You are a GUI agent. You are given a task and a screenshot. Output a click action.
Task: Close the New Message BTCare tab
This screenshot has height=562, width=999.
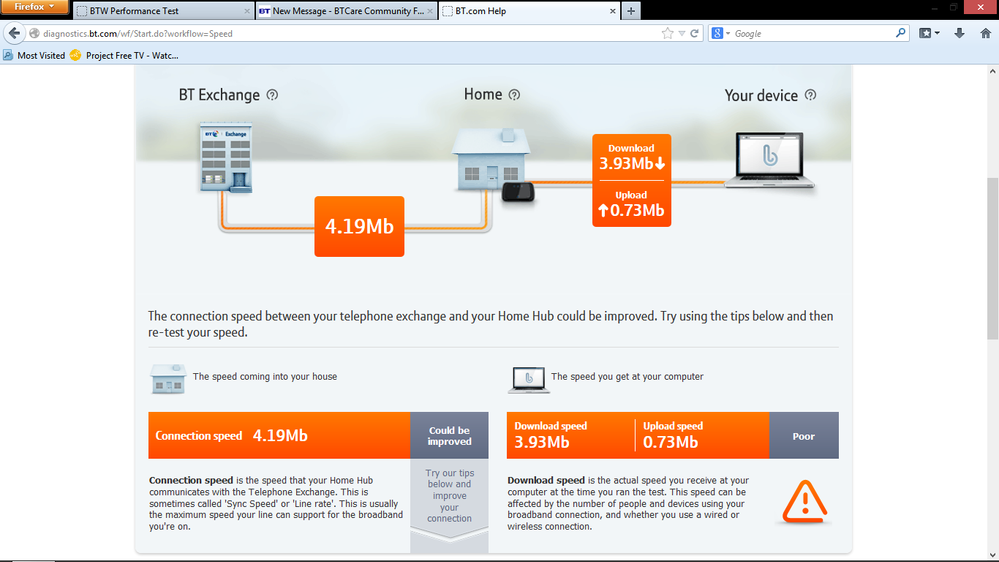[430, 11]
